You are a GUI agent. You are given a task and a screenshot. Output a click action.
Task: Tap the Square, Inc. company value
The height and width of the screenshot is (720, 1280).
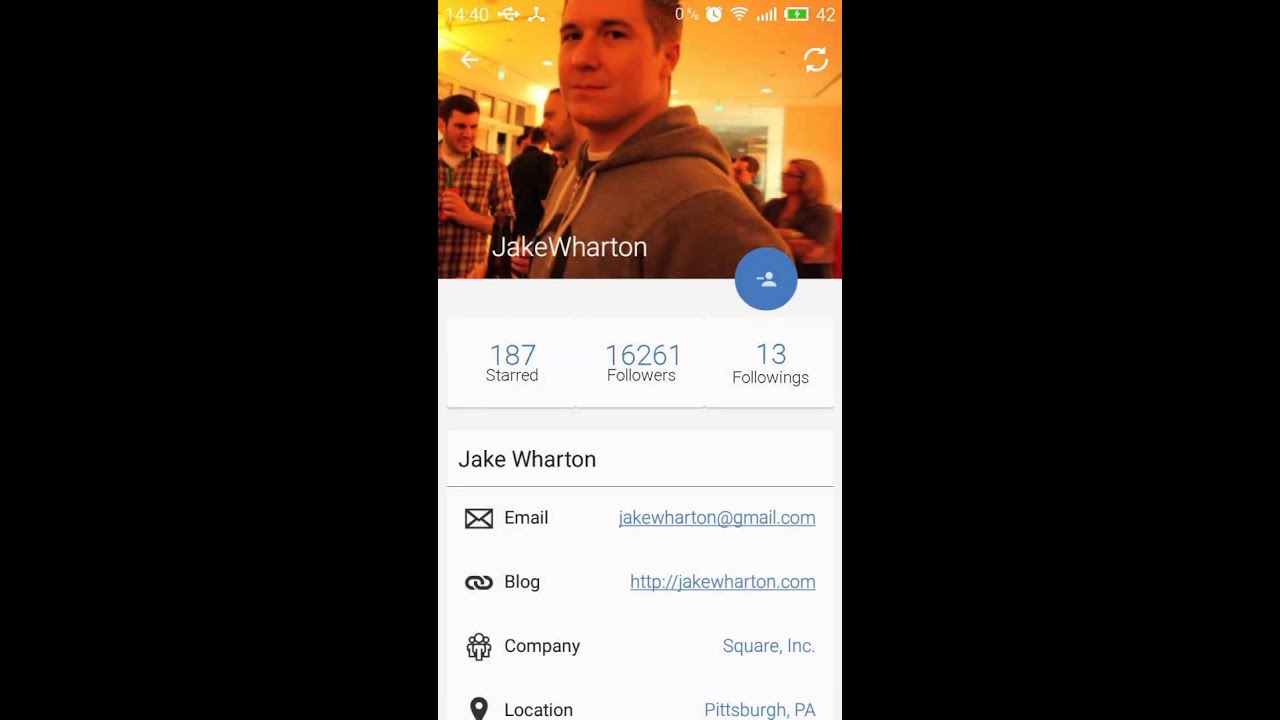(x=769, y=646)
